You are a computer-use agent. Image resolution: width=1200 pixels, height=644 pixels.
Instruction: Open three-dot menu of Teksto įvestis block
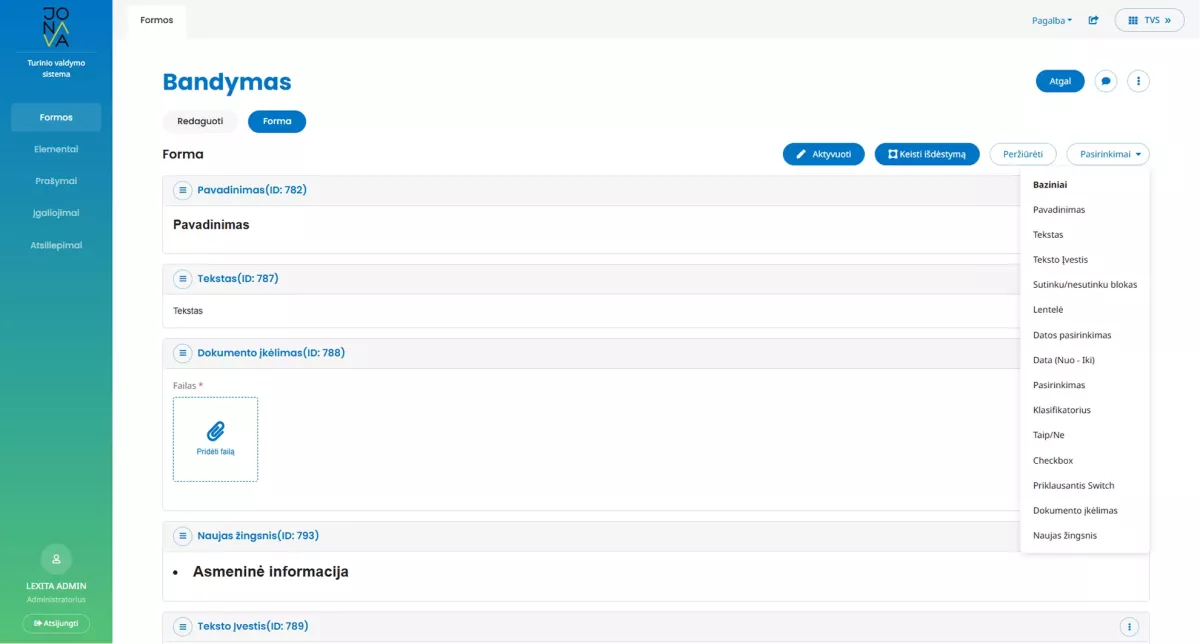pos(1130,626)
